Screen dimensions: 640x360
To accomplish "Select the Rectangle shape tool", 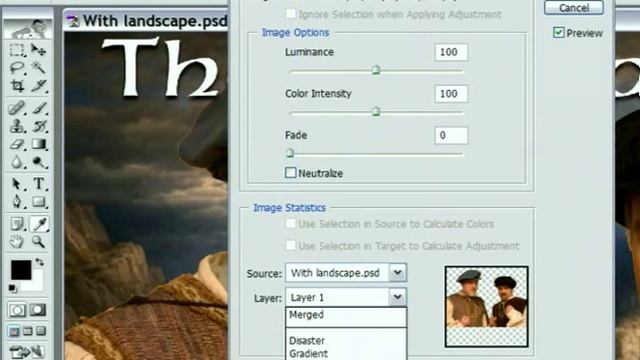I will [39, 202].
